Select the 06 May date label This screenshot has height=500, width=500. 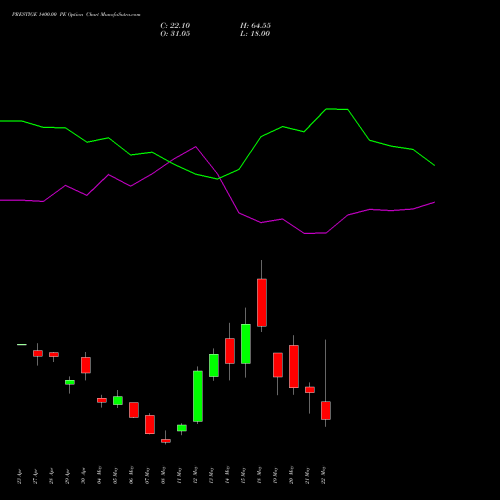pos(131,475)
